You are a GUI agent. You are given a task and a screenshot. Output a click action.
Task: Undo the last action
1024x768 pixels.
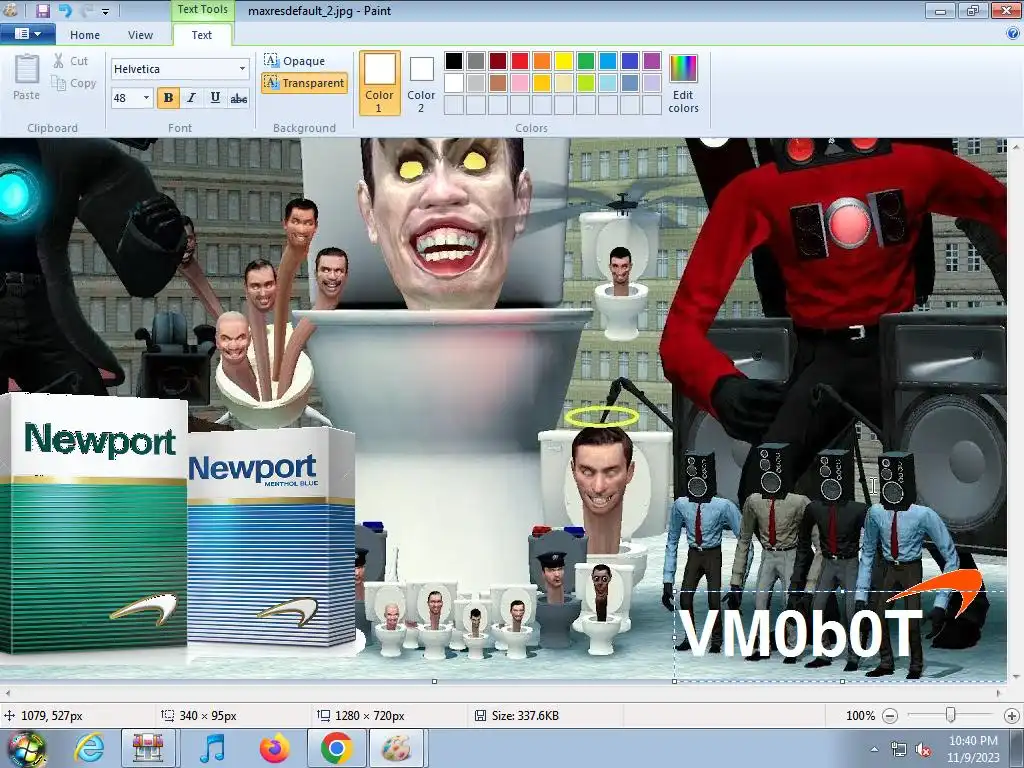pos(65,10)
